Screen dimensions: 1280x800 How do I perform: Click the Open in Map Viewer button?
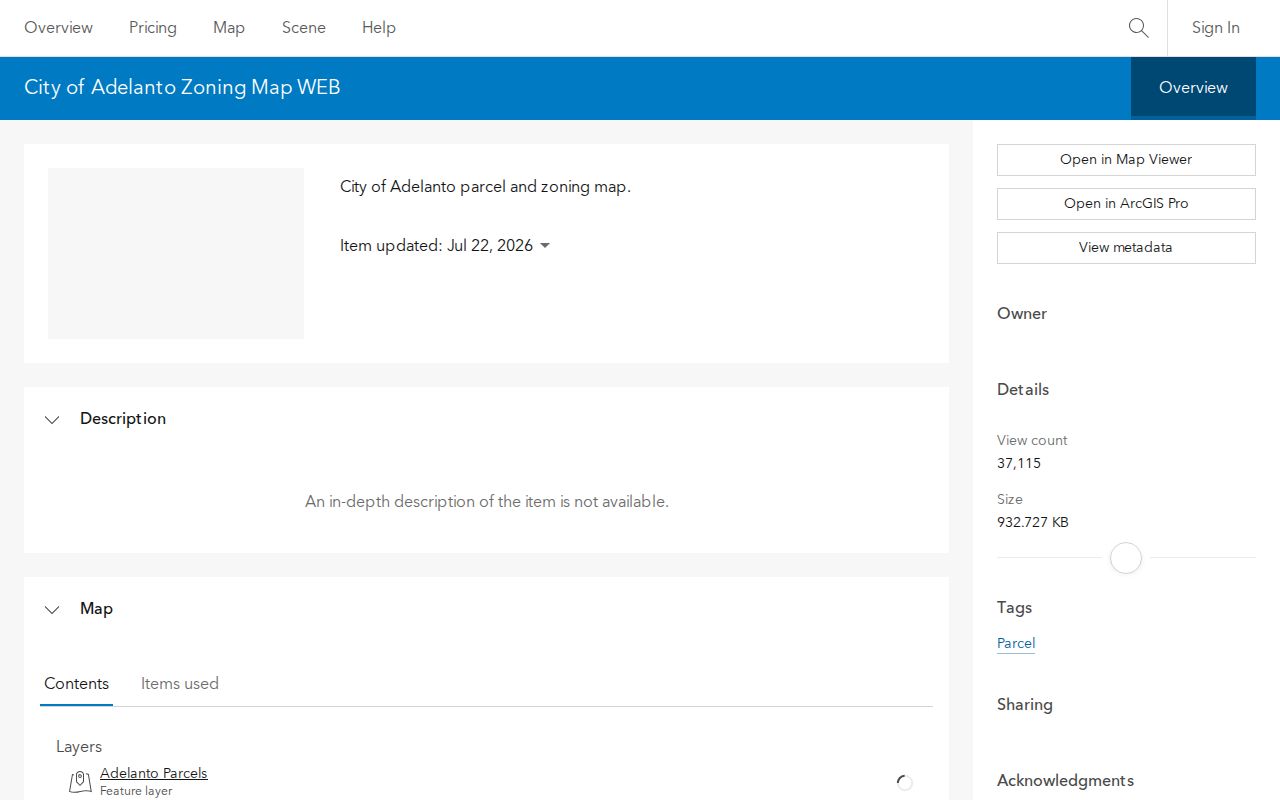point(1126,160)
